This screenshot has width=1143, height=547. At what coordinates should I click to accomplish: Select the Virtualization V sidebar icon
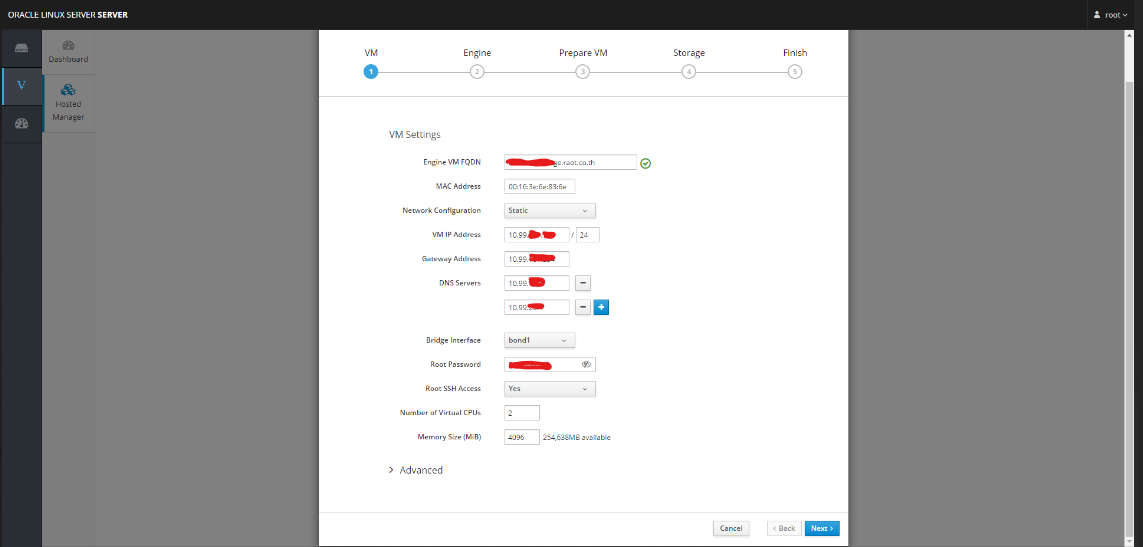(x=21, y=86)
